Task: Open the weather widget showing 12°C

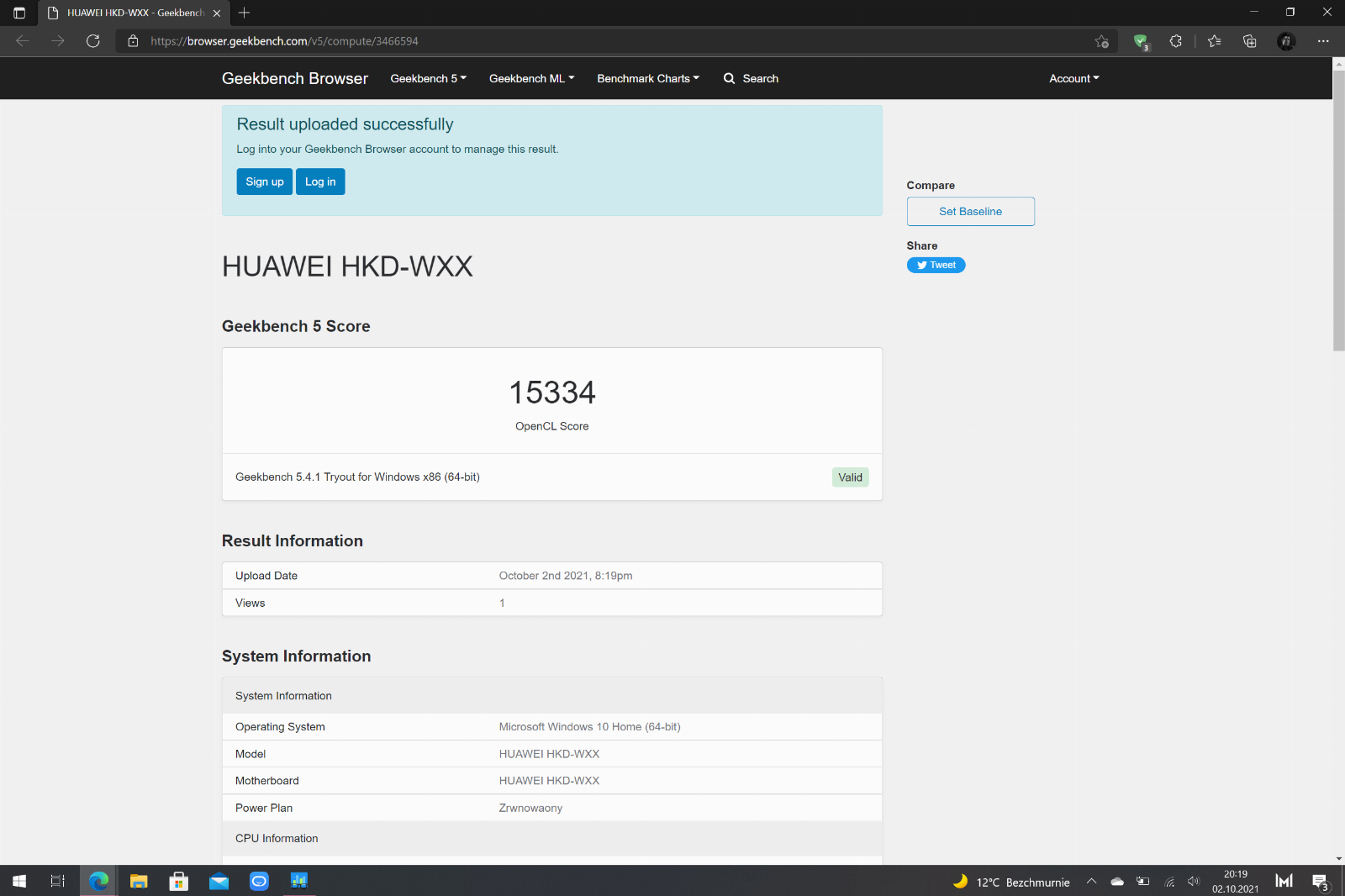Action: pos(1011,882)
